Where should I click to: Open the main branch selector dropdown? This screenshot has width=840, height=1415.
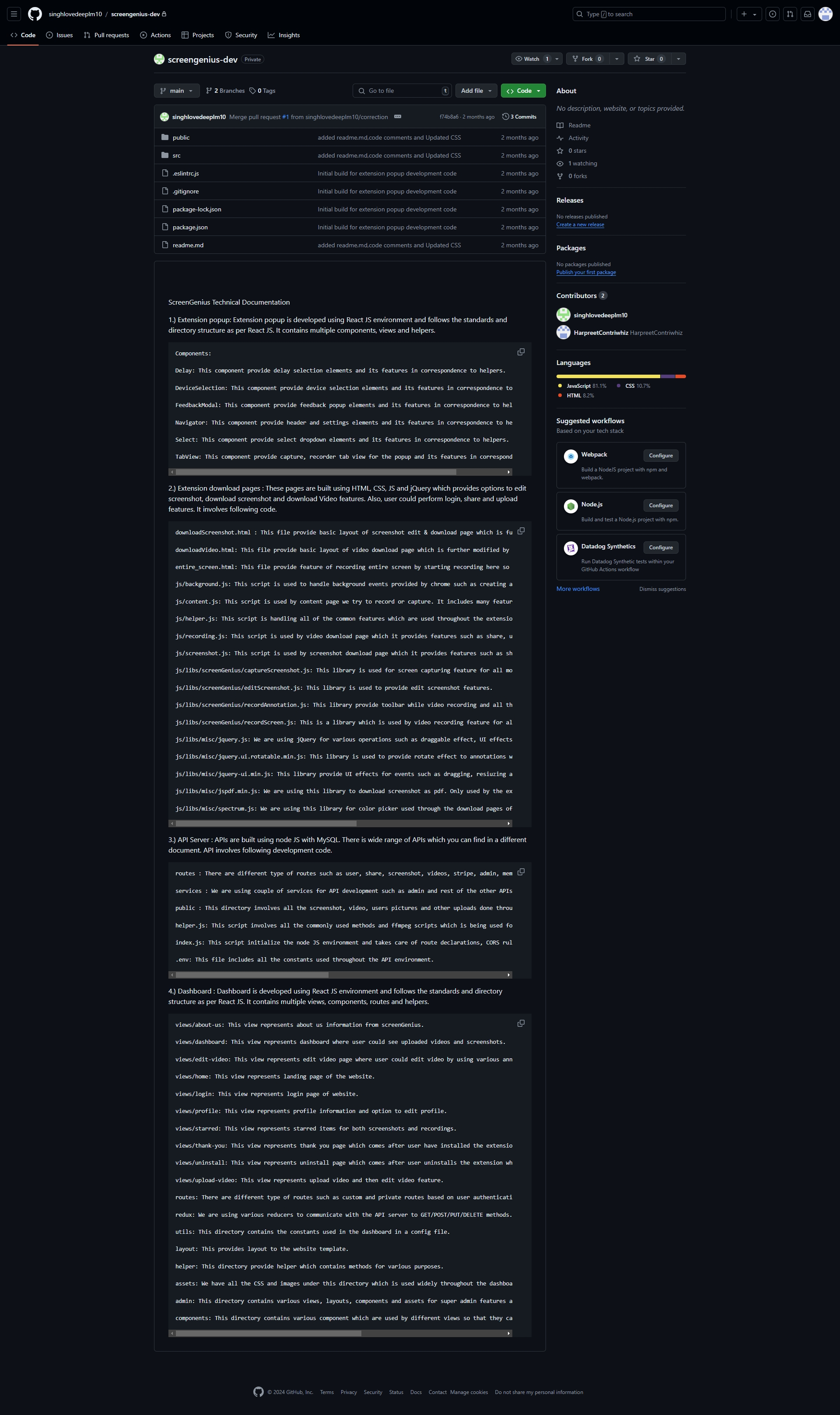[177, 91]
